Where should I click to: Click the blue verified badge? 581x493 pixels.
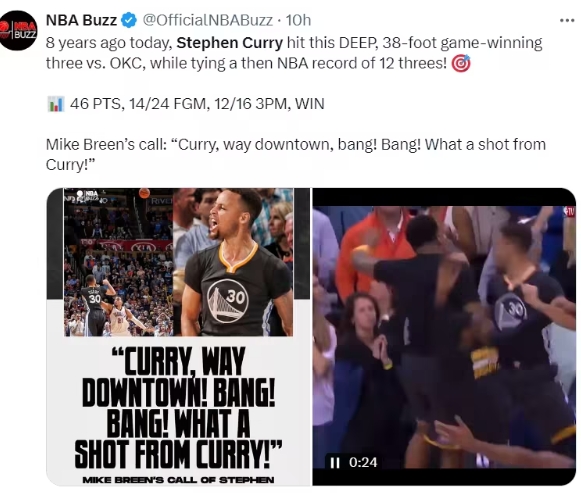point(129,20)
